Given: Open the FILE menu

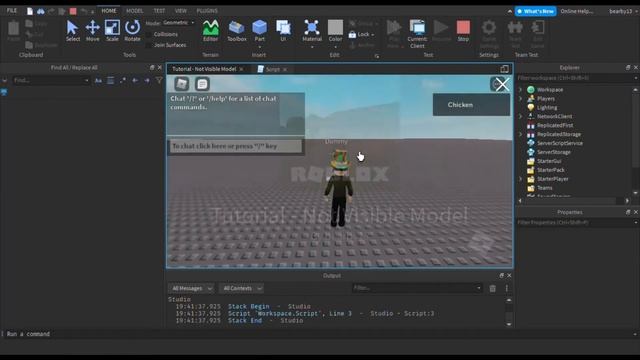Looking at the screenshot, I should tap(12, 11).
